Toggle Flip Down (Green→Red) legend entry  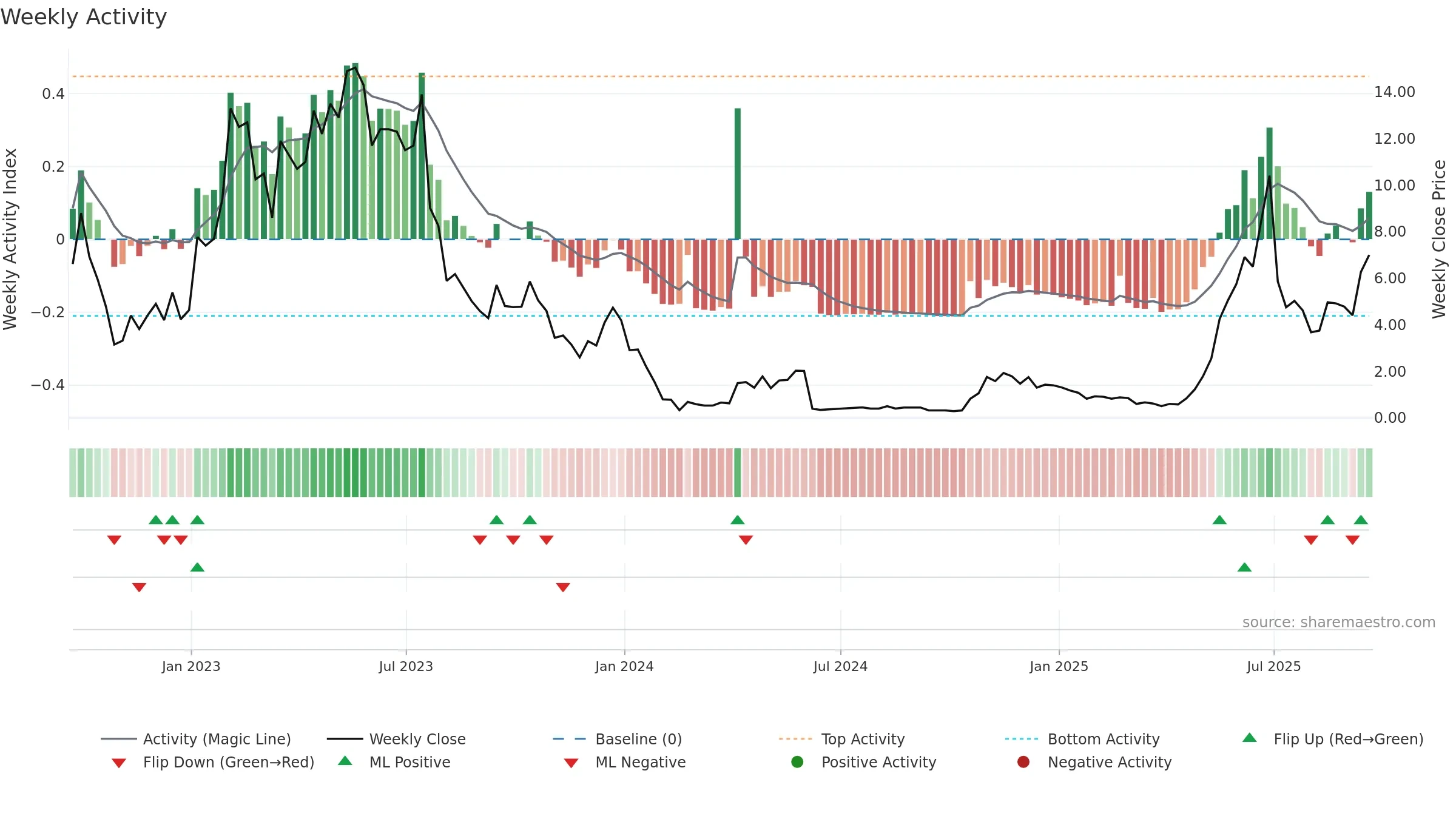[x=212, y=762]
